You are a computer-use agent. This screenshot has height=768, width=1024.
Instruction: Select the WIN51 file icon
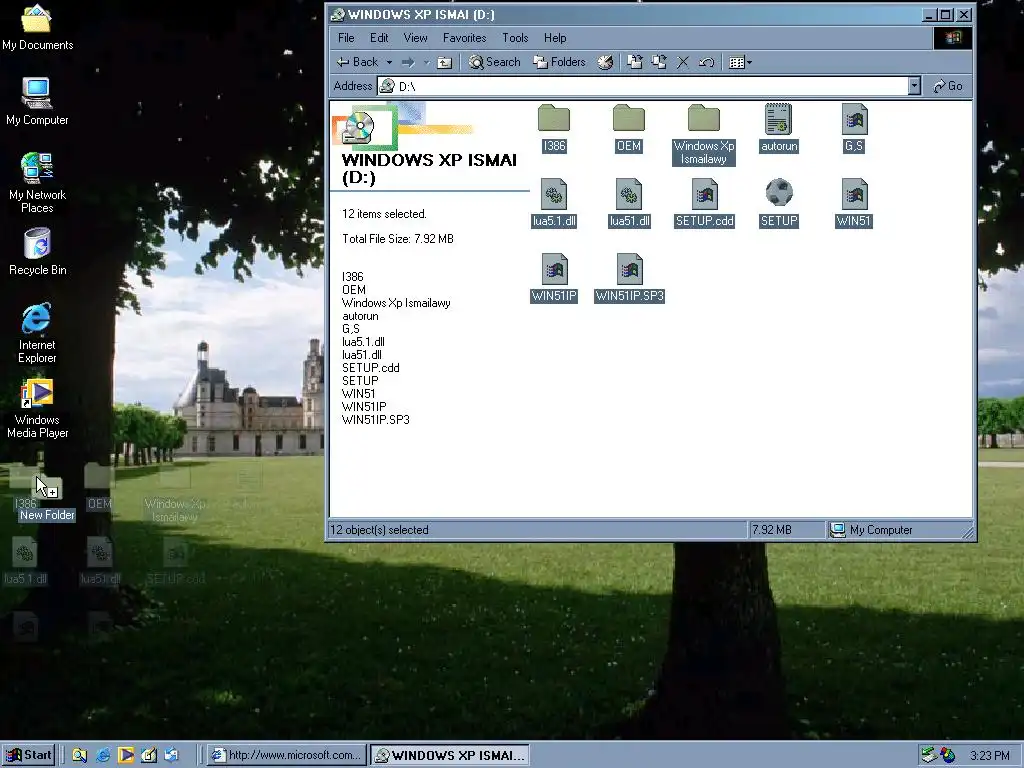pos(854,203)
